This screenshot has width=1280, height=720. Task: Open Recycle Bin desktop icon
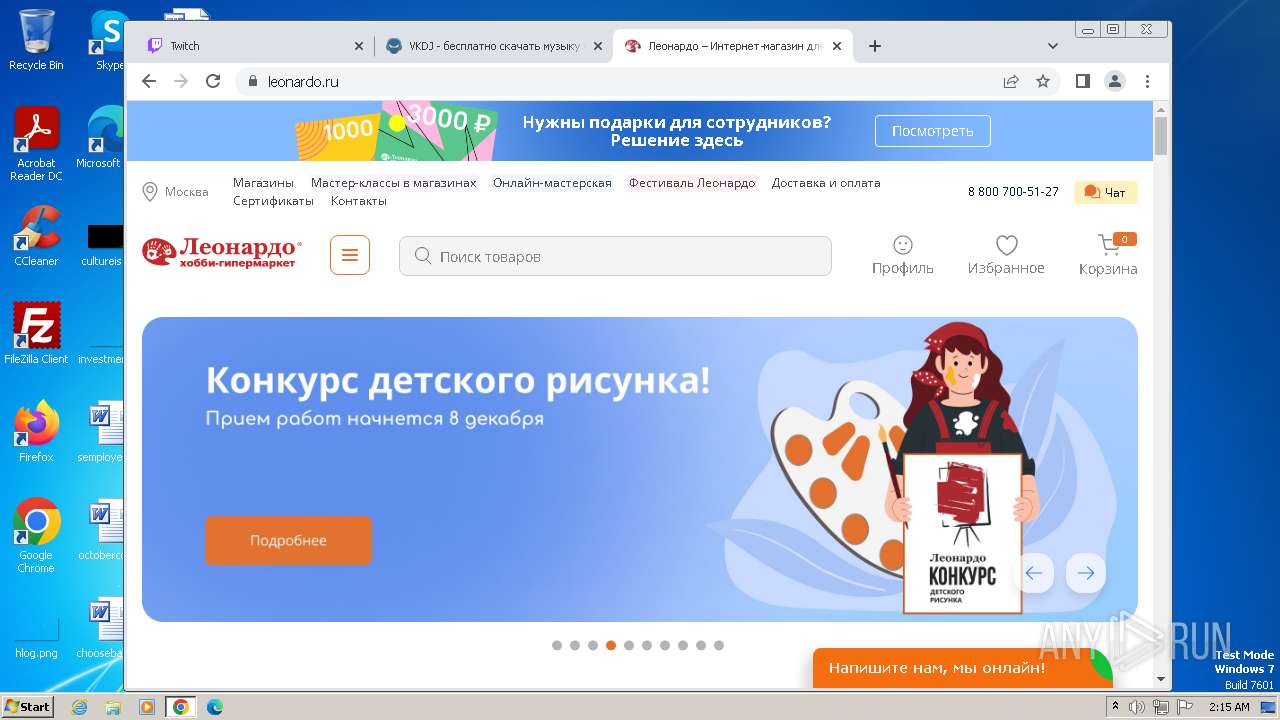36,39
